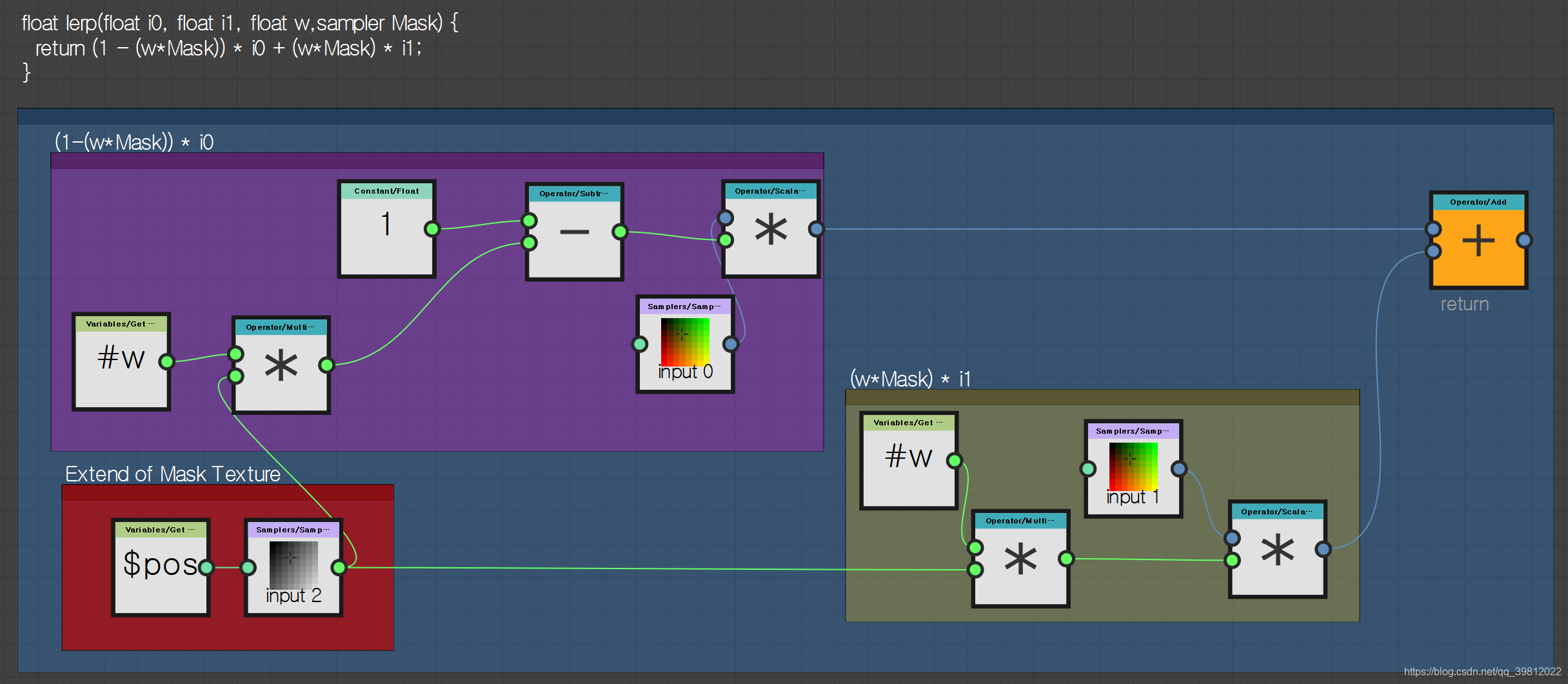Click the output port of Subtract node
Screen dimensions: 1568x684
pos(620,232)
